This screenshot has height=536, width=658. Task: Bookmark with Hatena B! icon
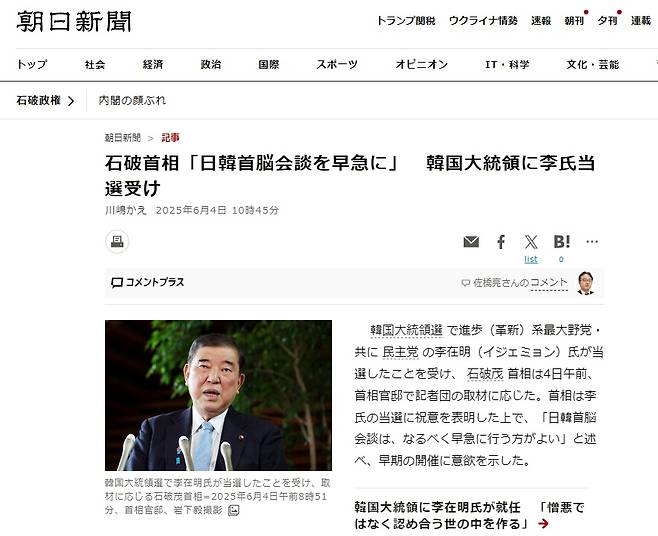coord(561,242)
